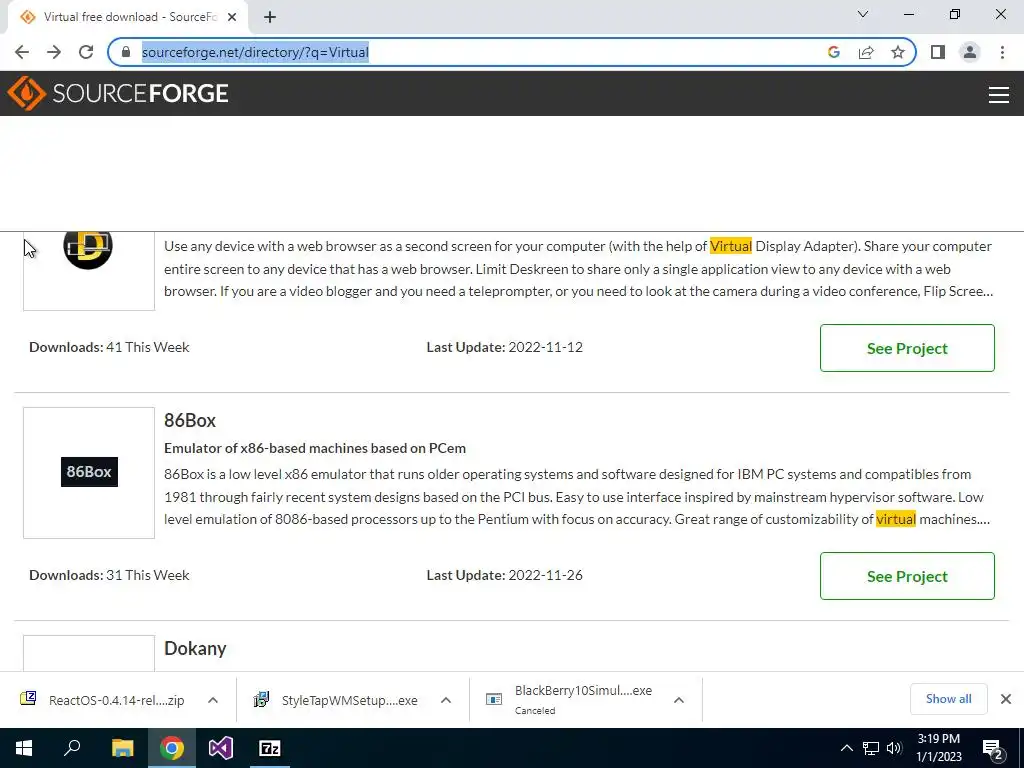Click the 'Last Update: 2022-11-12' text
The width and height of the screenshot is (1024, 768).
tap(504, 347)
